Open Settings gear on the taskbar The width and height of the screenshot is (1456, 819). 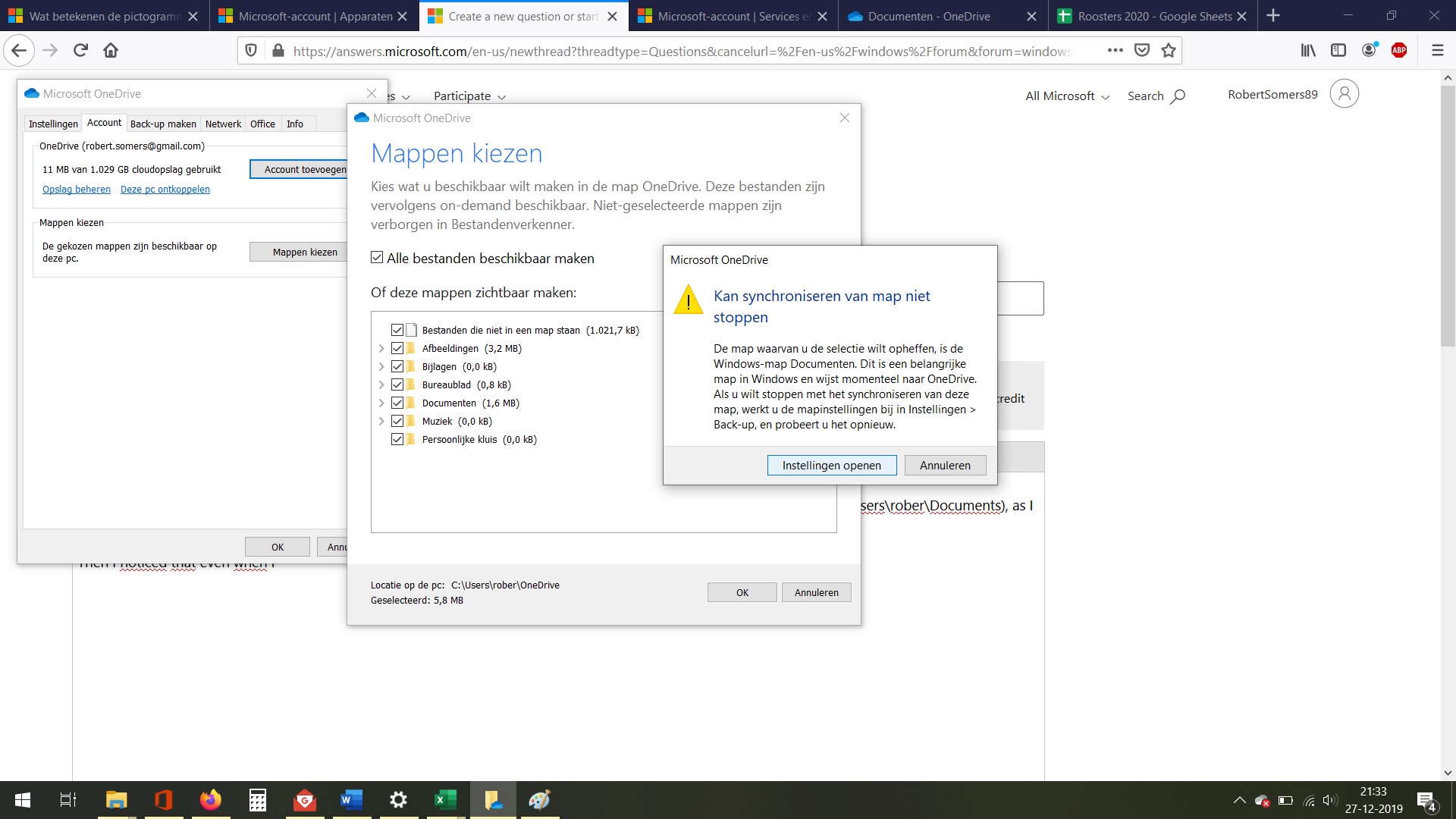(x=398, y=800)
